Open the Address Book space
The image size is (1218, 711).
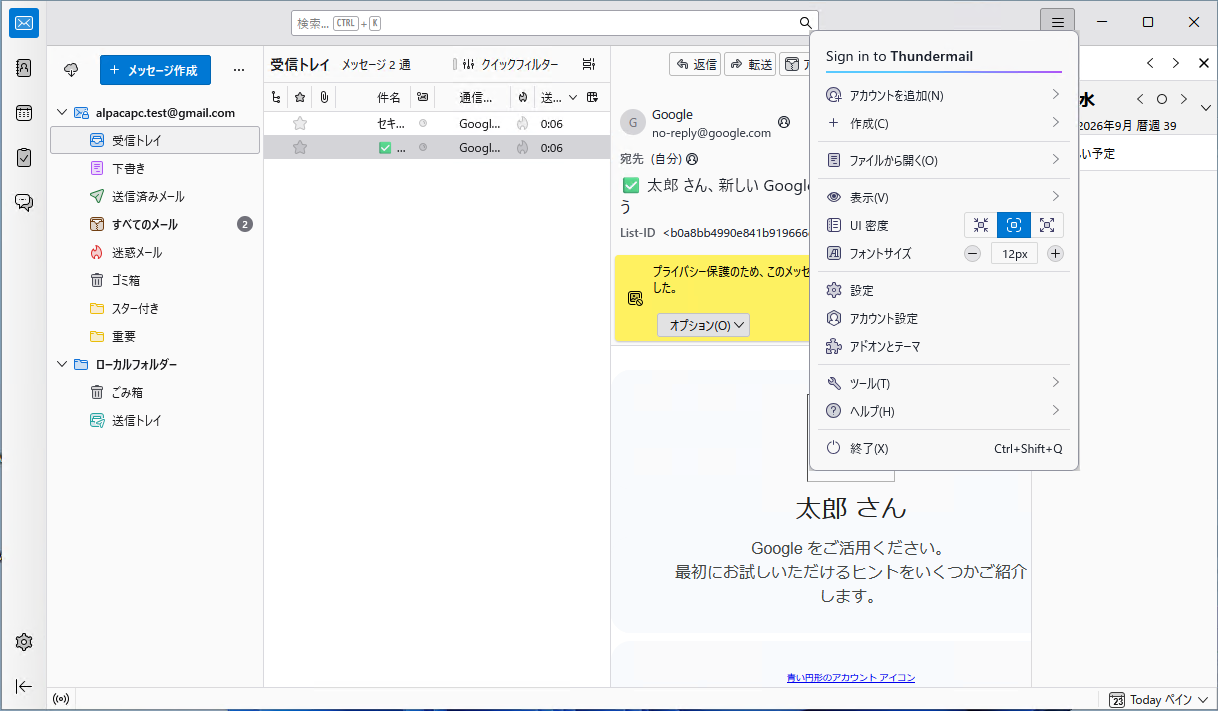click(24, 68)
